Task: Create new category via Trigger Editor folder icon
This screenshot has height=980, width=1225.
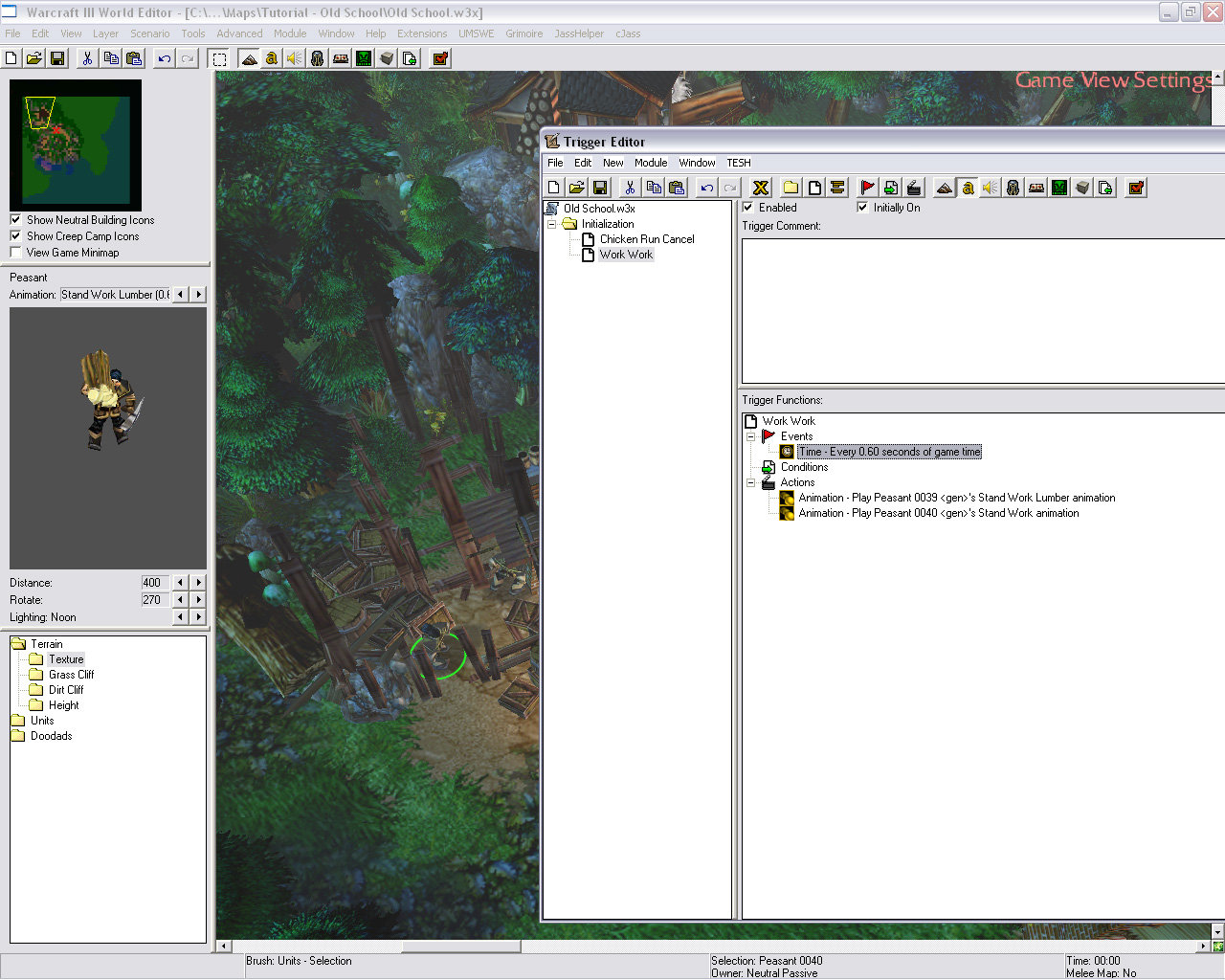Action: coord(791,188)
